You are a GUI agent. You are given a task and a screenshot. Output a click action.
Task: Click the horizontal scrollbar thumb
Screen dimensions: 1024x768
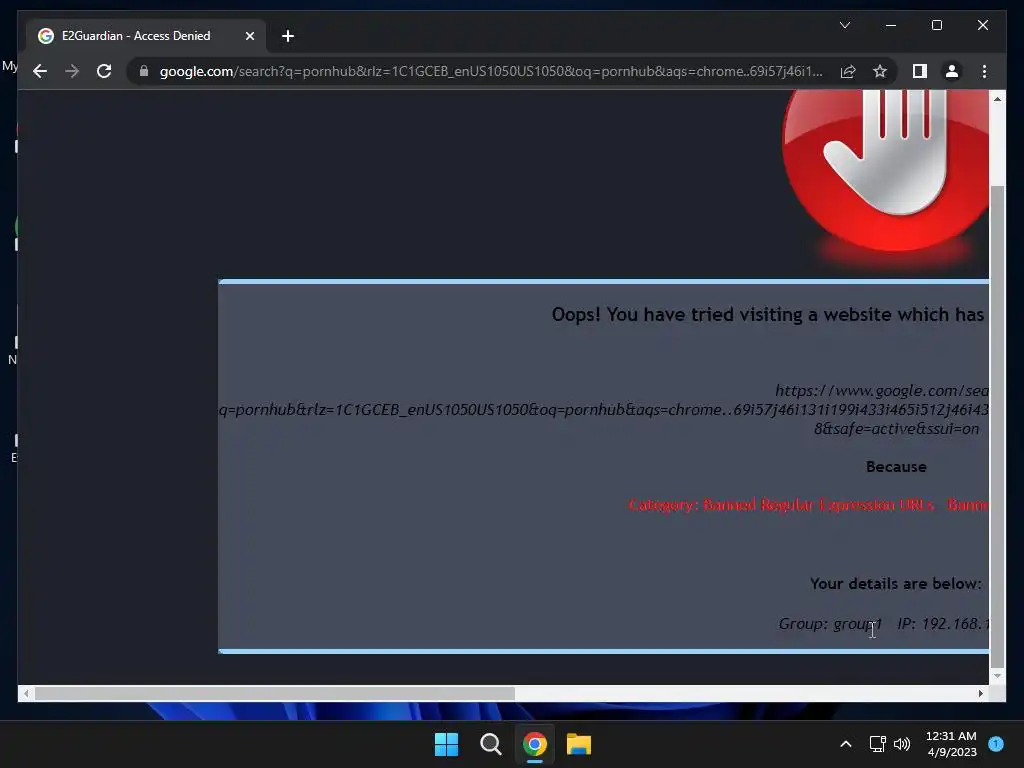click(x=275, y=694)
